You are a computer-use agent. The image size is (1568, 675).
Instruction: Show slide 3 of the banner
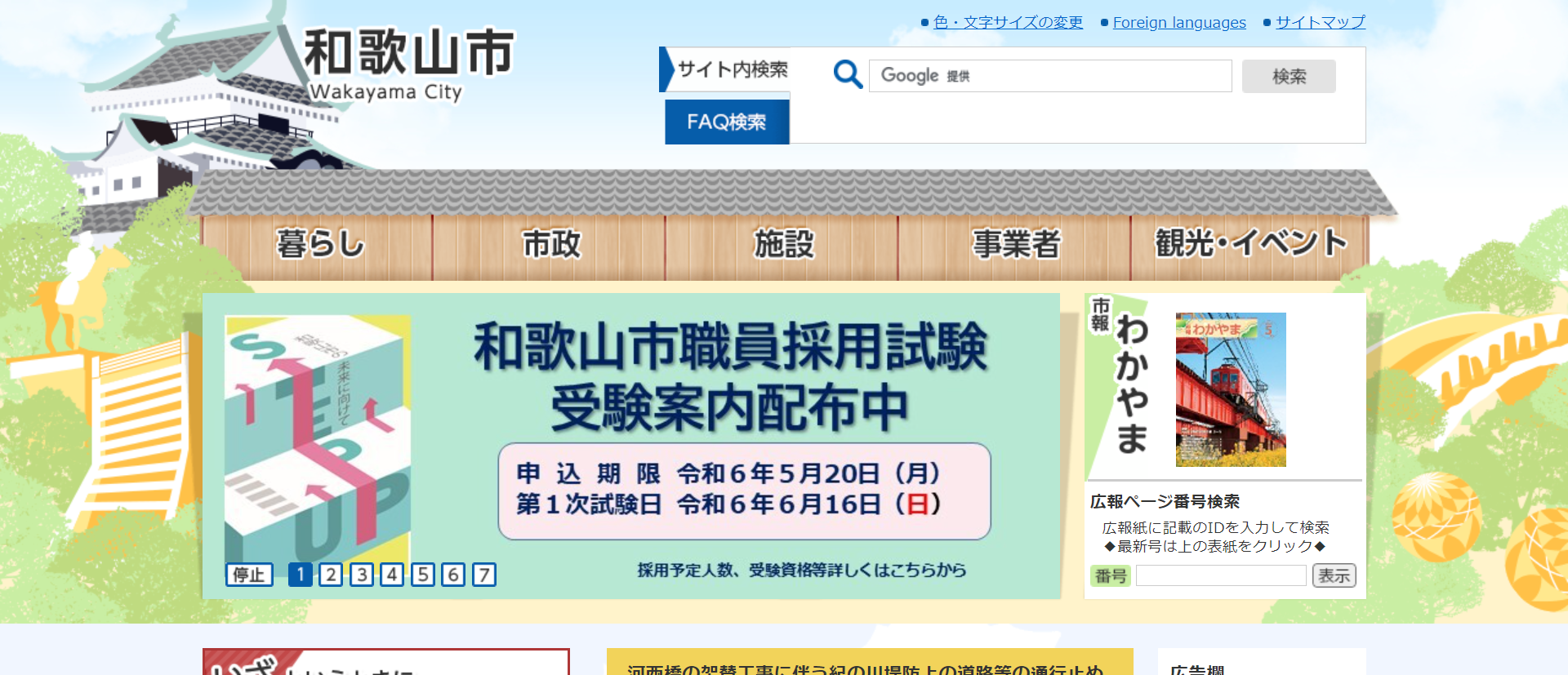click(x=362, y=575)
